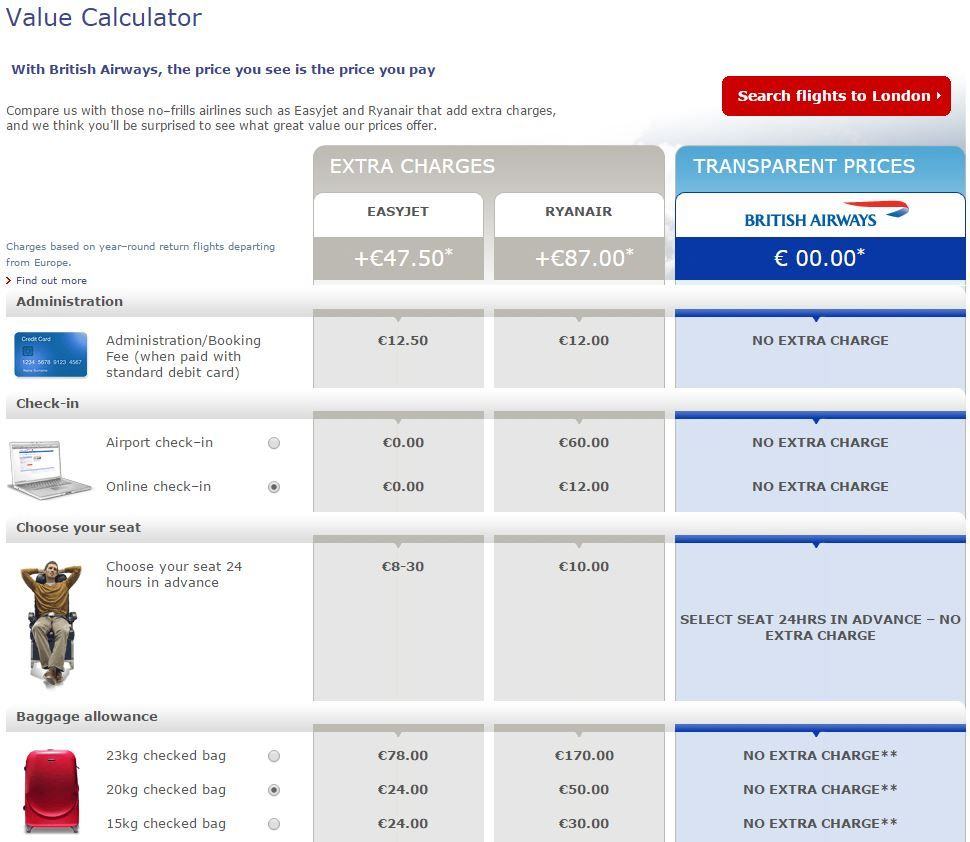970x842 pixels.
Task: Select the EASYJET column header
Action: tap(398, 211)
